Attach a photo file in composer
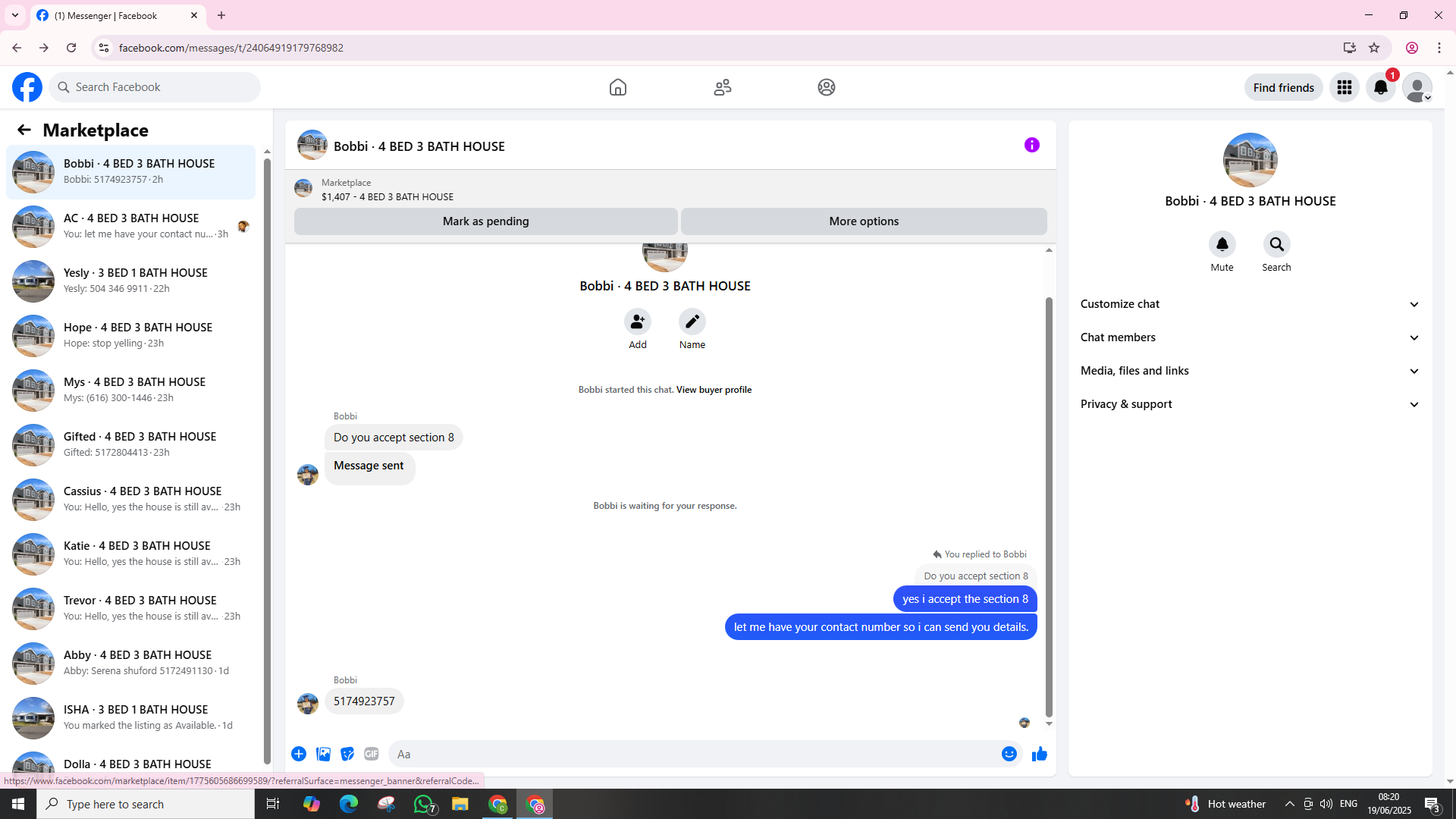The height and width of the screenshot is (819, 1456). tap(323, 754)
